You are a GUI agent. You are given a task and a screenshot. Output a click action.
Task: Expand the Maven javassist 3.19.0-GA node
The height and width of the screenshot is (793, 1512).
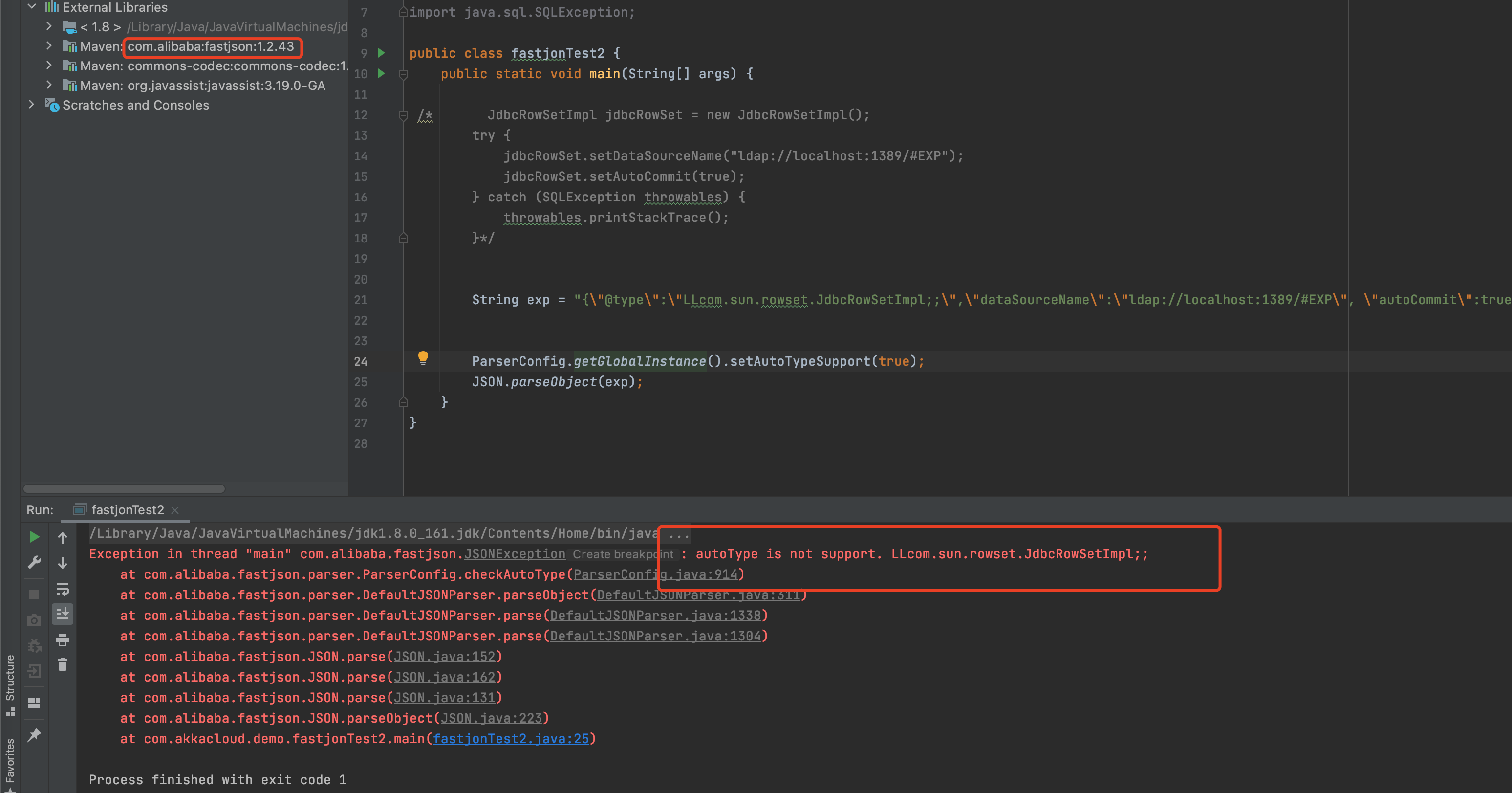(x=49, y=85)
